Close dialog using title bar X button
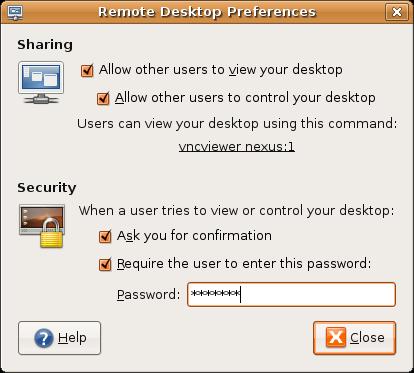Viewport: 414px width, 373px height. coord(397,12)
